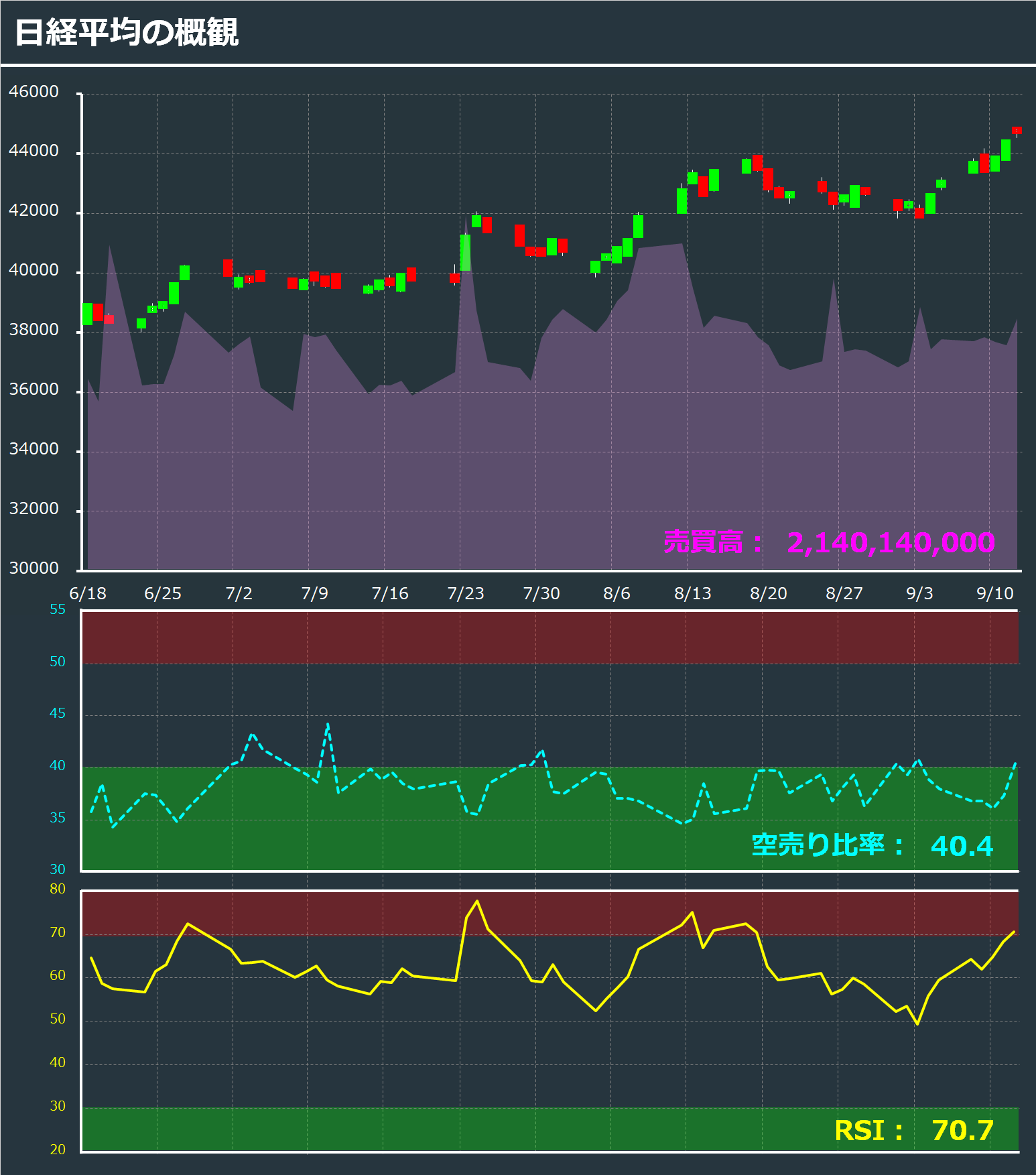Select the cyan 30 short-selling axis label
Screen dimensions: 1036x1175
(58, 869)
